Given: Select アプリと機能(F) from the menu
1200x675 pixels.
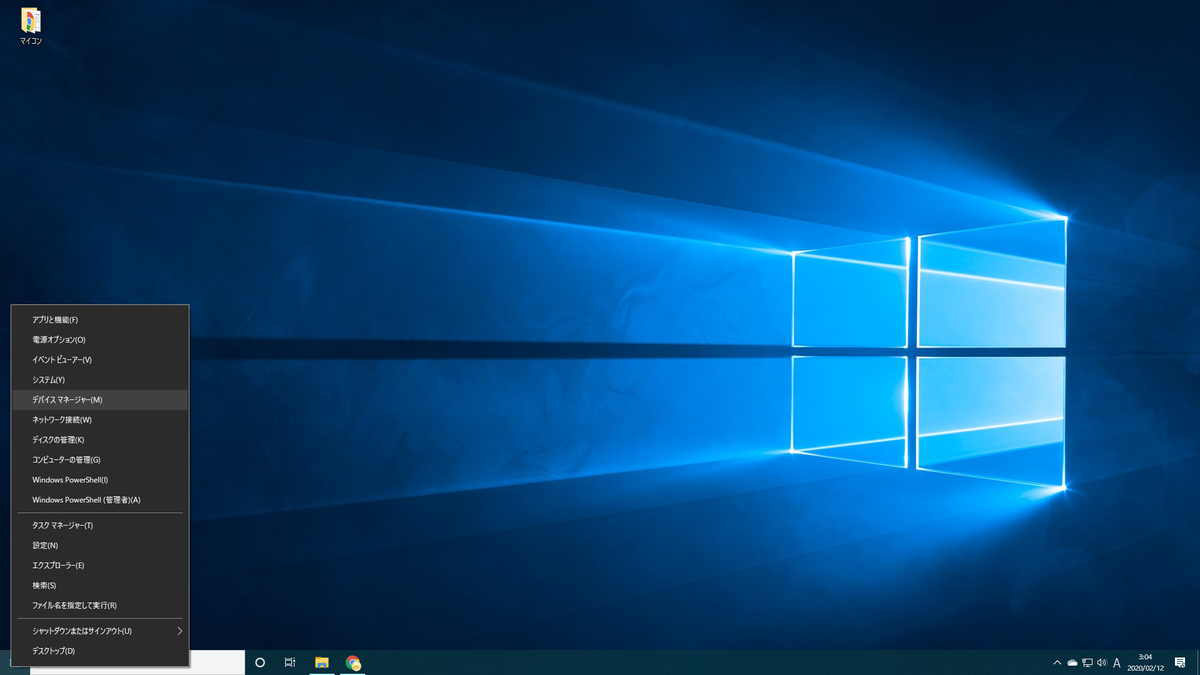Looking at the screenshot, I should (99, 320).
